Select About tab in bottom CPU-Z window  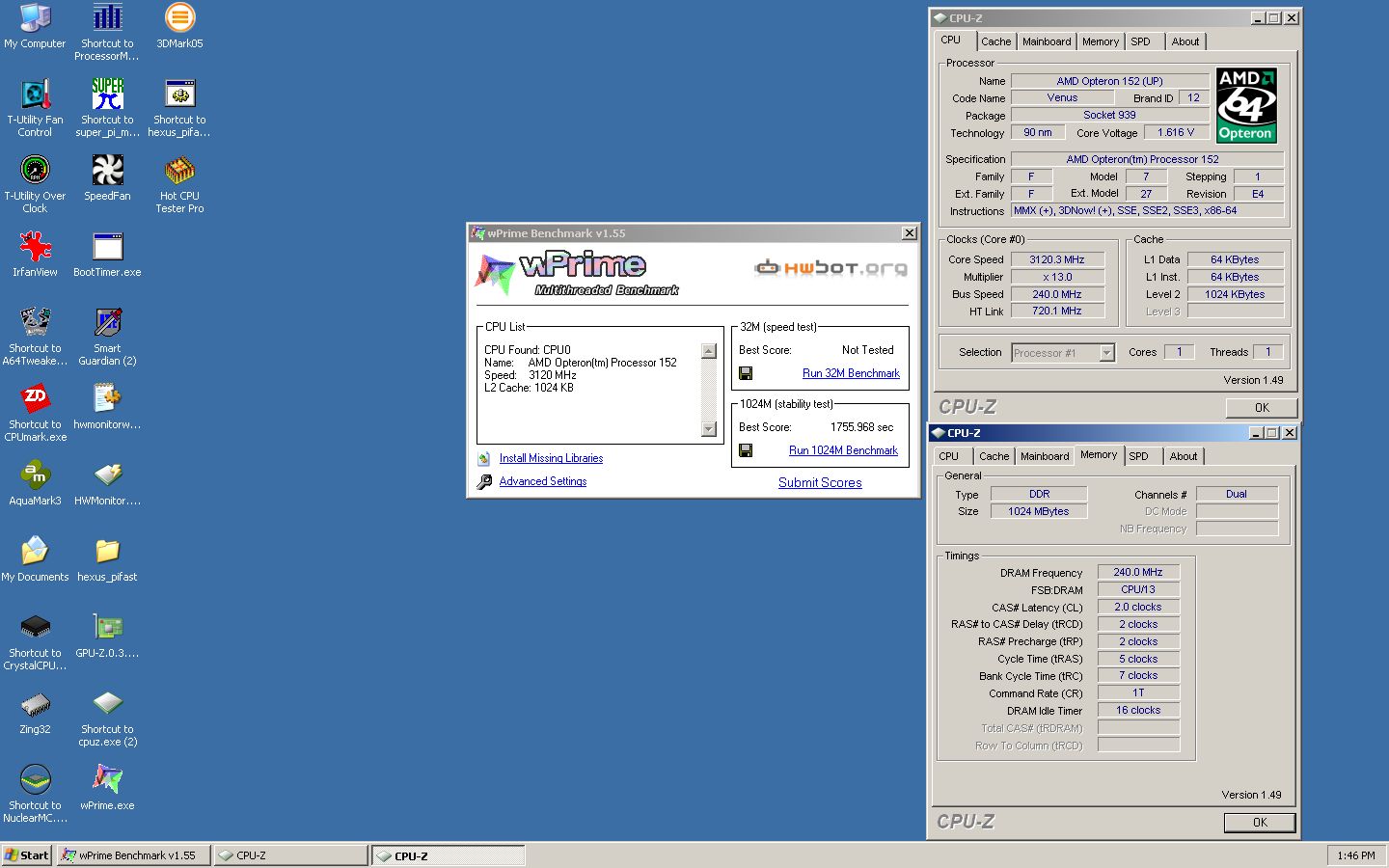(x=1184, y=456)
